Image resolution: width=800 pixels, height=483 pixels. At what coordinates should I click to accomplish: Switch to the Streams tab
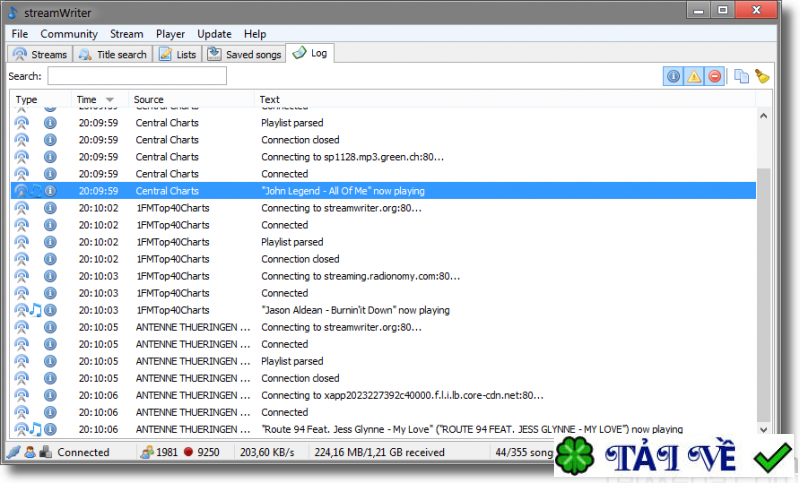tap(40, 54)
